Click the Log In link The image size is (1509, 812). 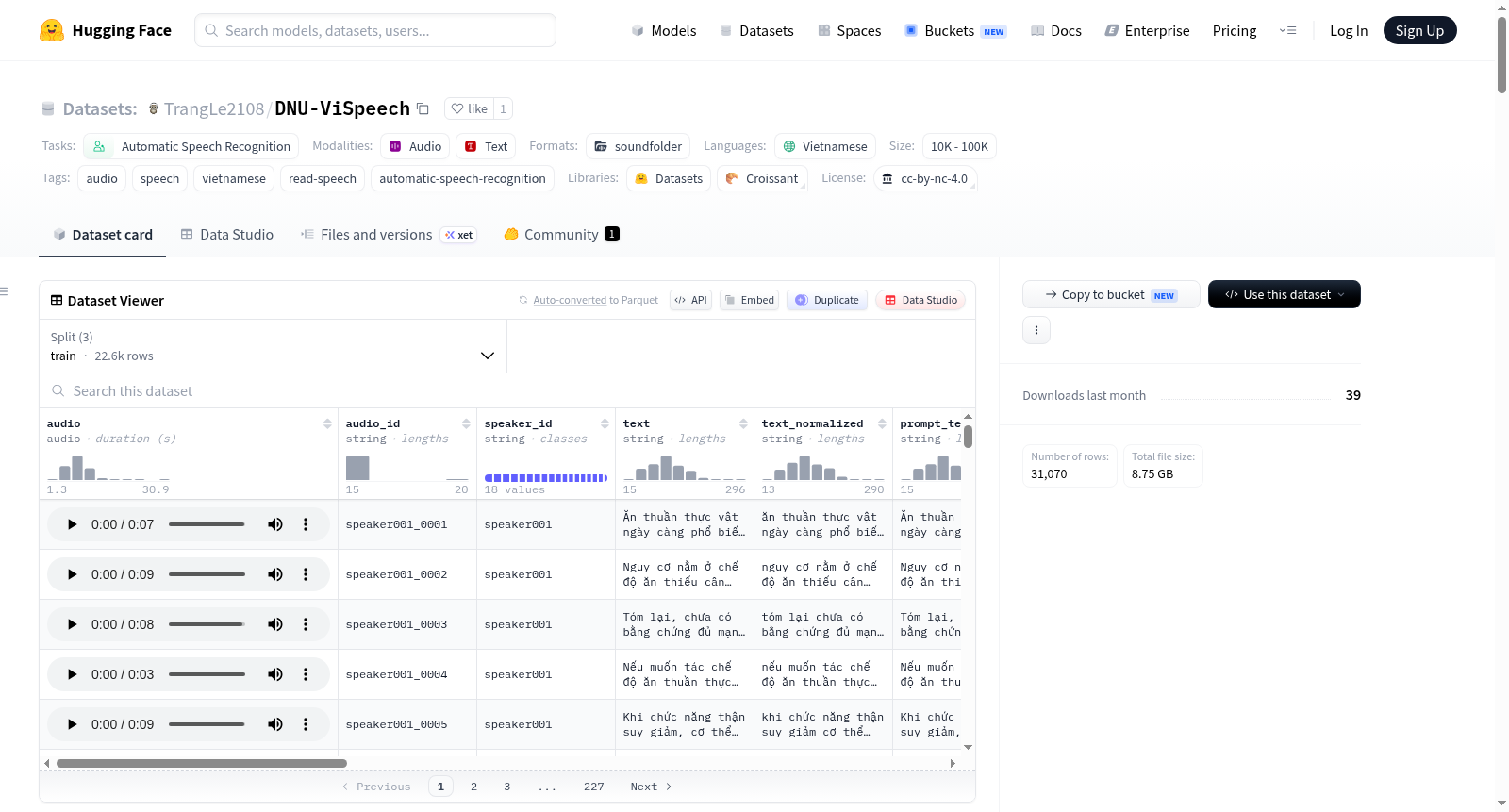coord(1349,30)
